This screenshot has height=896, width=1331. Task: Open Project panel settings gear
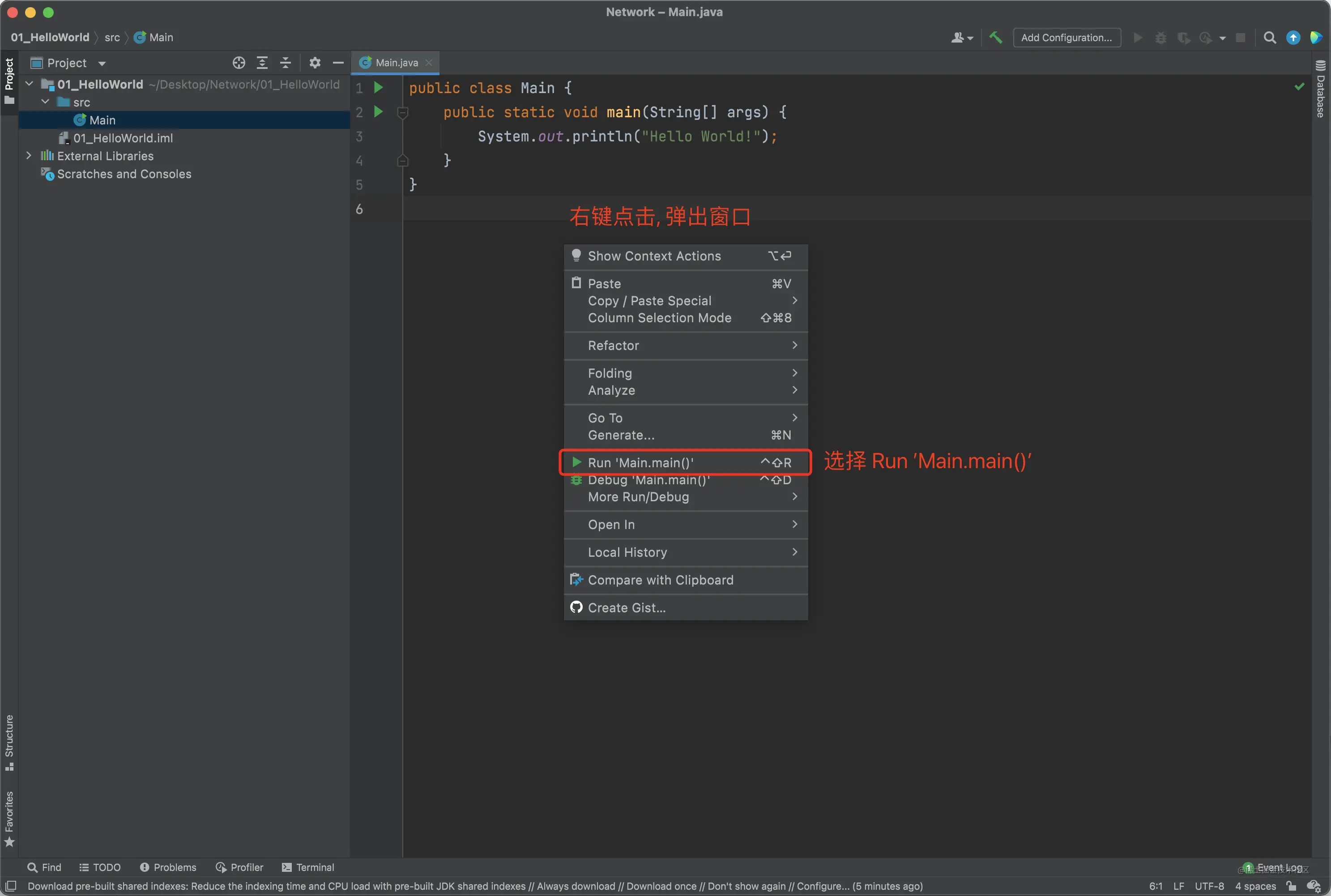(x=315, y=63)
